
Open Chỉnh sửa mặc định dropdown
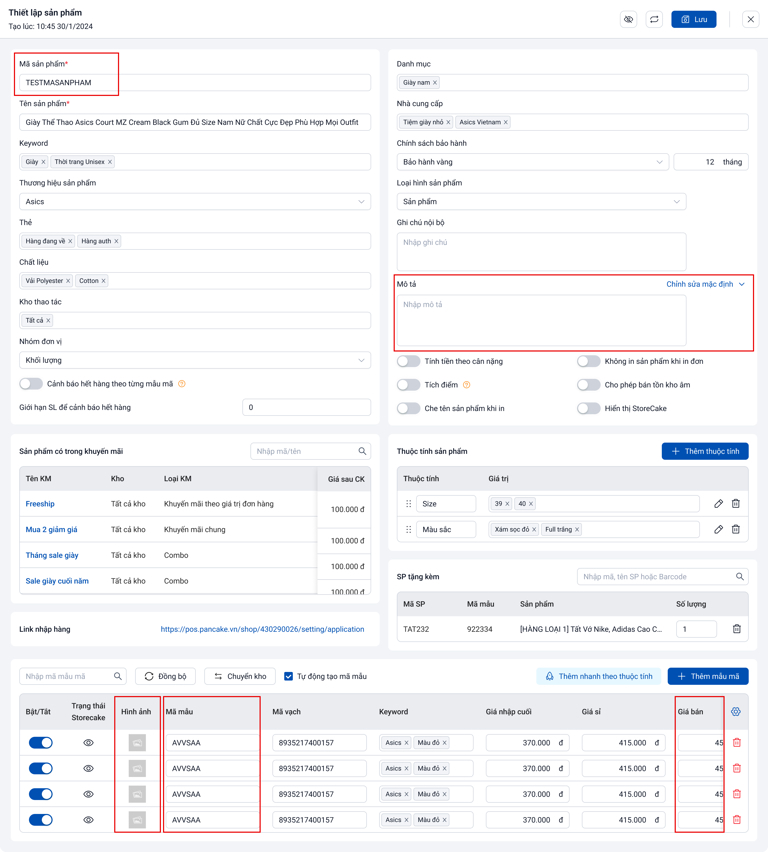click(706, 285)
